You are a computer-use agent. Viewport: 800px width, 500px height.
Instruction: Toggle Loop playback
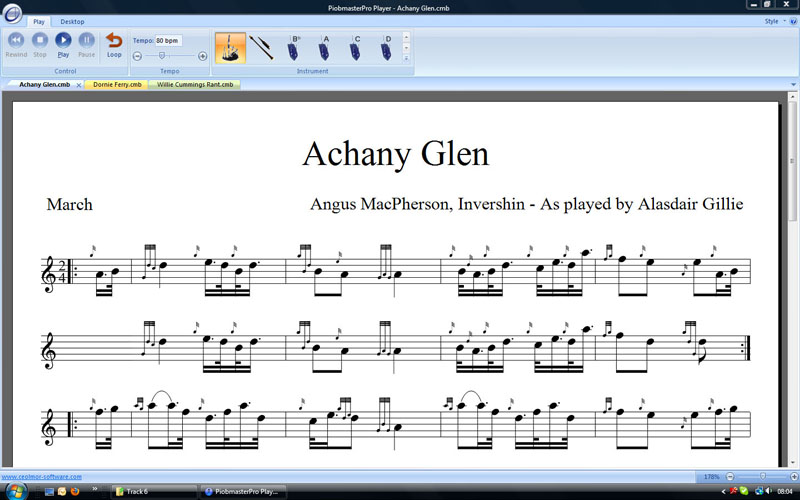pyautogui.click(x=114, y=43)
